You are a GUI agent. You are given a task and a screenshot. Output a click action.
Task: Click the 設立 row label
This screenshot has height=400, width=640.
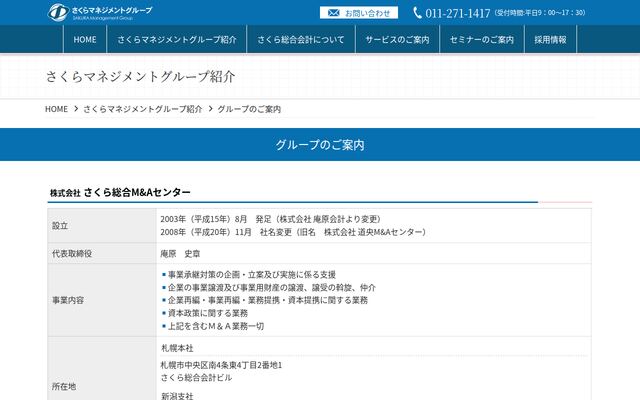60,226
